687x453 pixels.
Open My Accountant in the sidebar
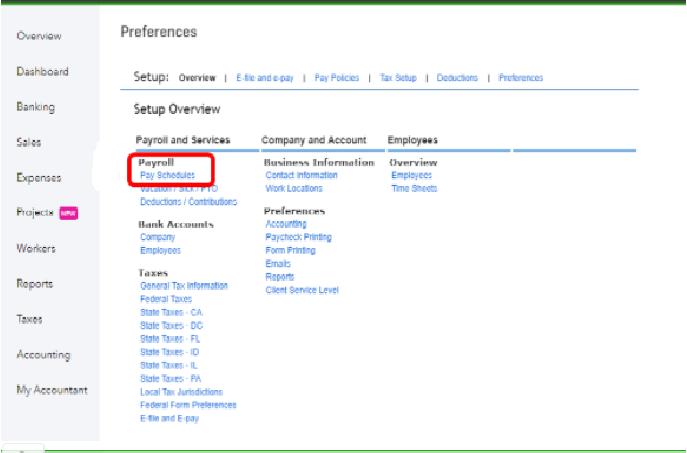[51, 390]
